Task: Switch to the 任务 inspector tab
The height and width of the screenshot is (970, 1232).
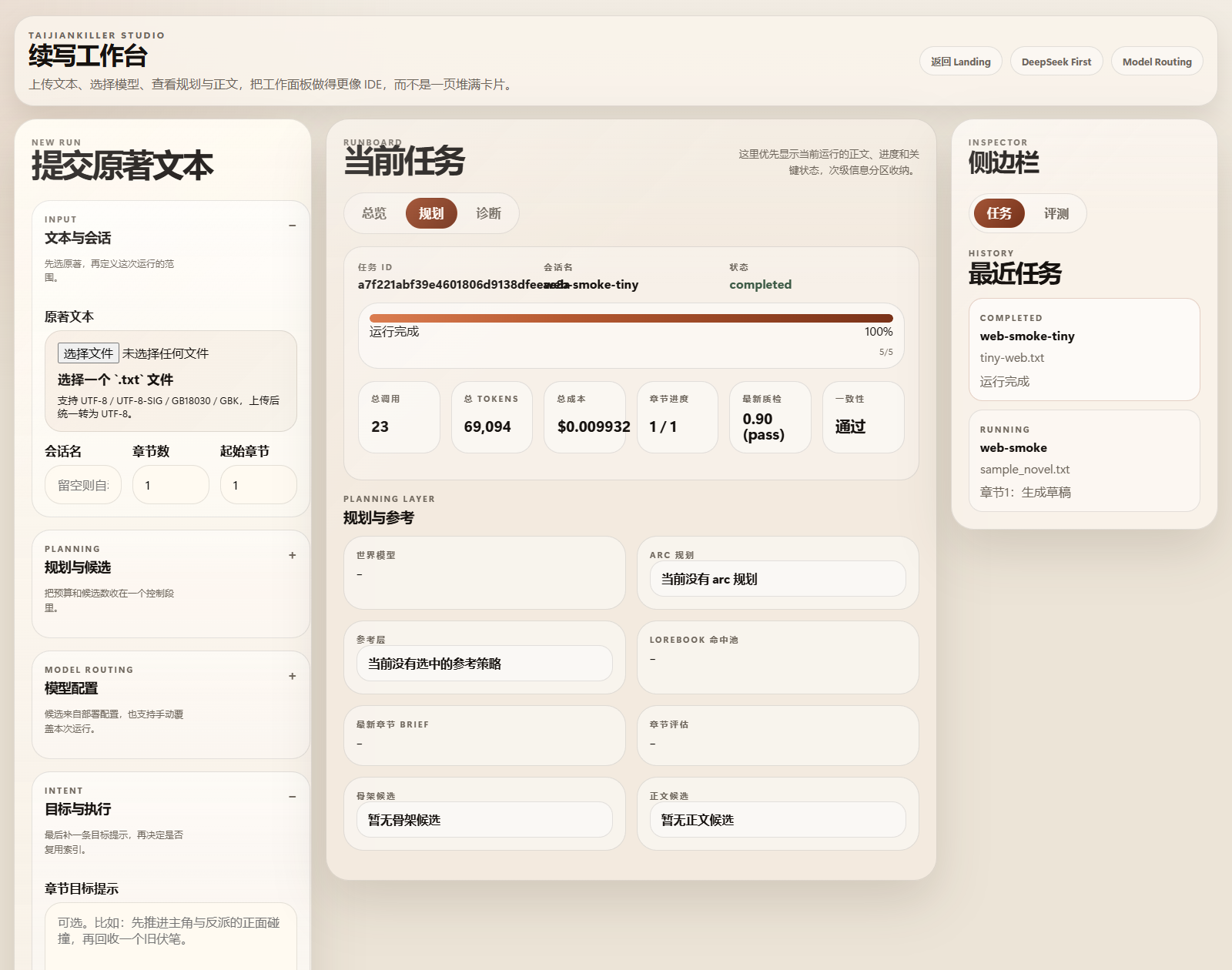Action: coord(999,213)
